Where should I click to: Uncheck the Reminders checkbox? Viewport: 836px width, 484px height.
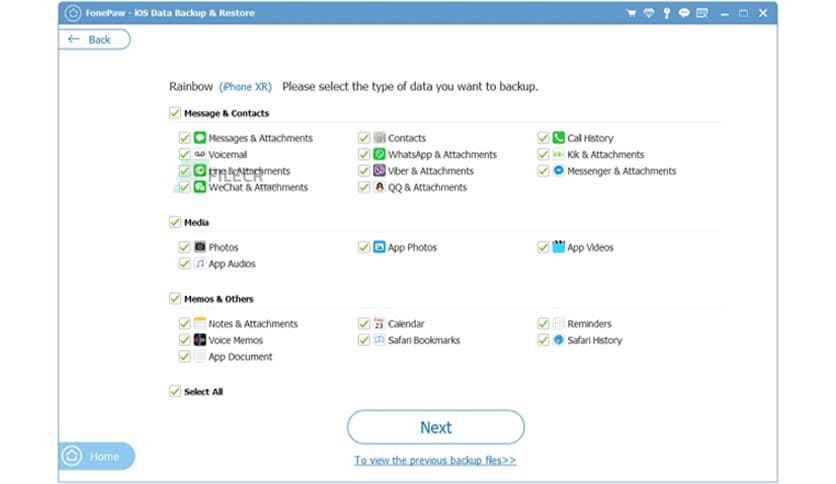(x=543, y=323)
